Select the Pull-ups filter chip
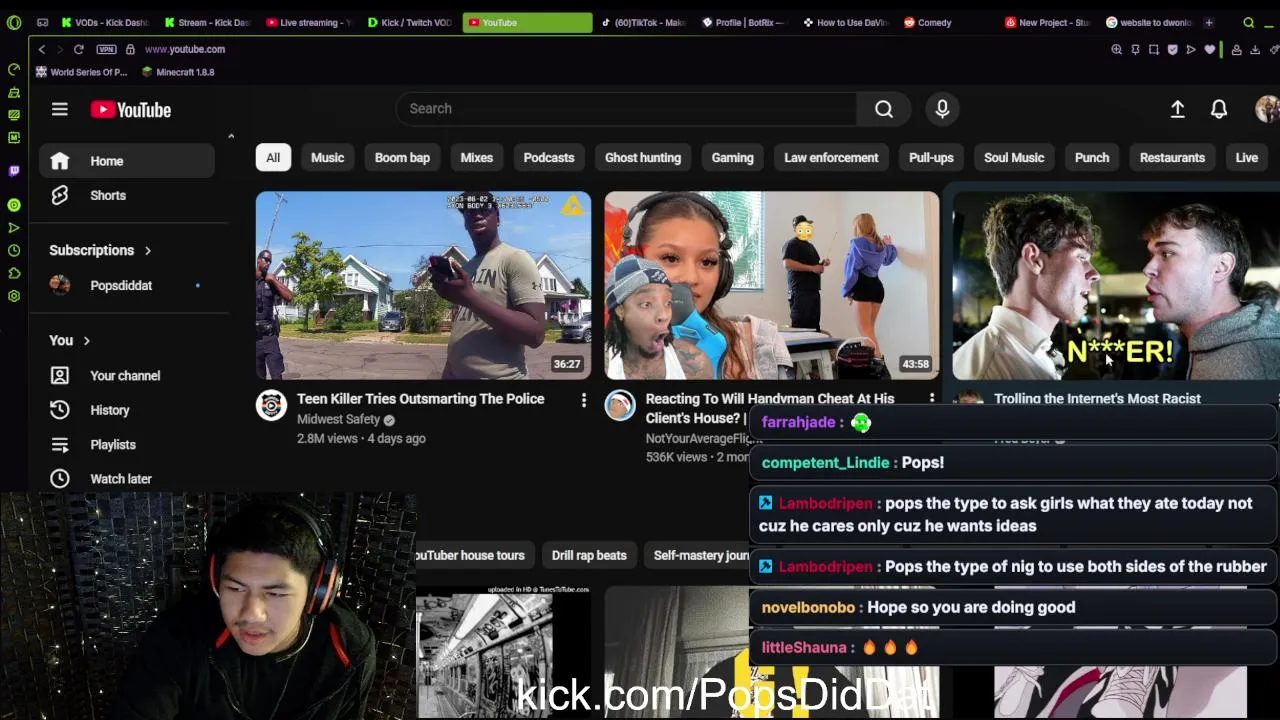The image size is (1280, 720). coord(931,158)
